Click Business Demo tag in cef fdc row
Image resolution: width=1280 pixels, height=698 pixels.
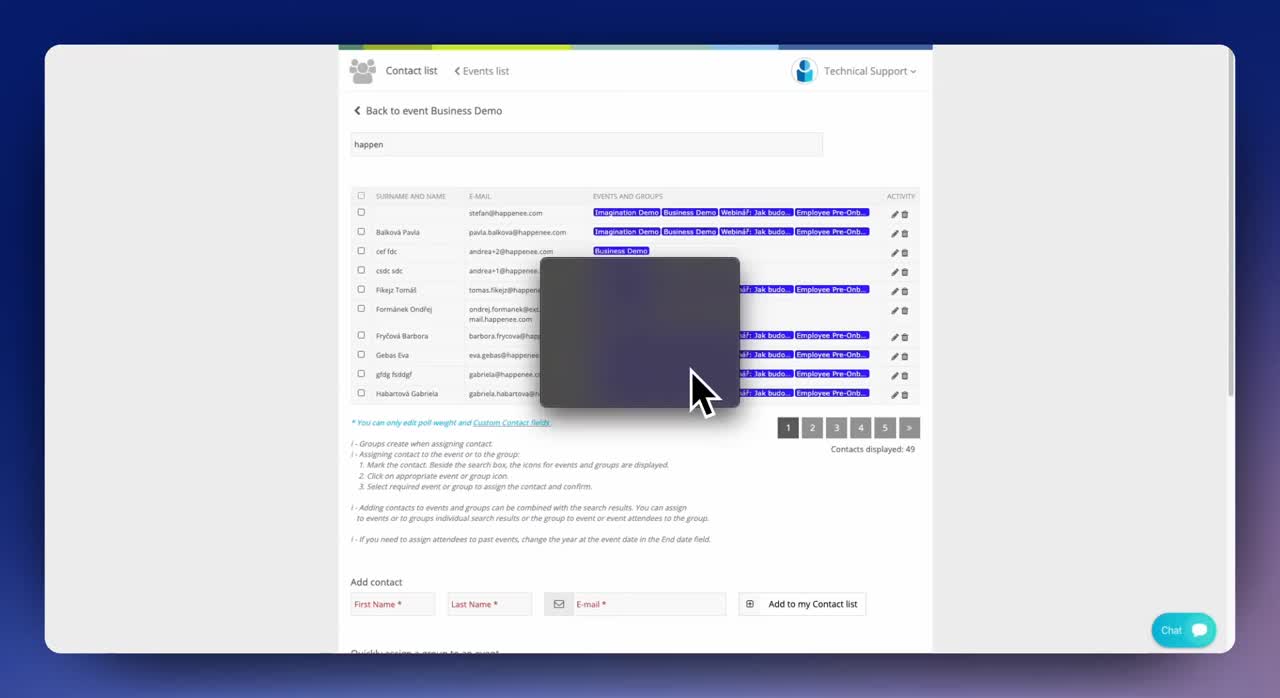click(621, 251)
